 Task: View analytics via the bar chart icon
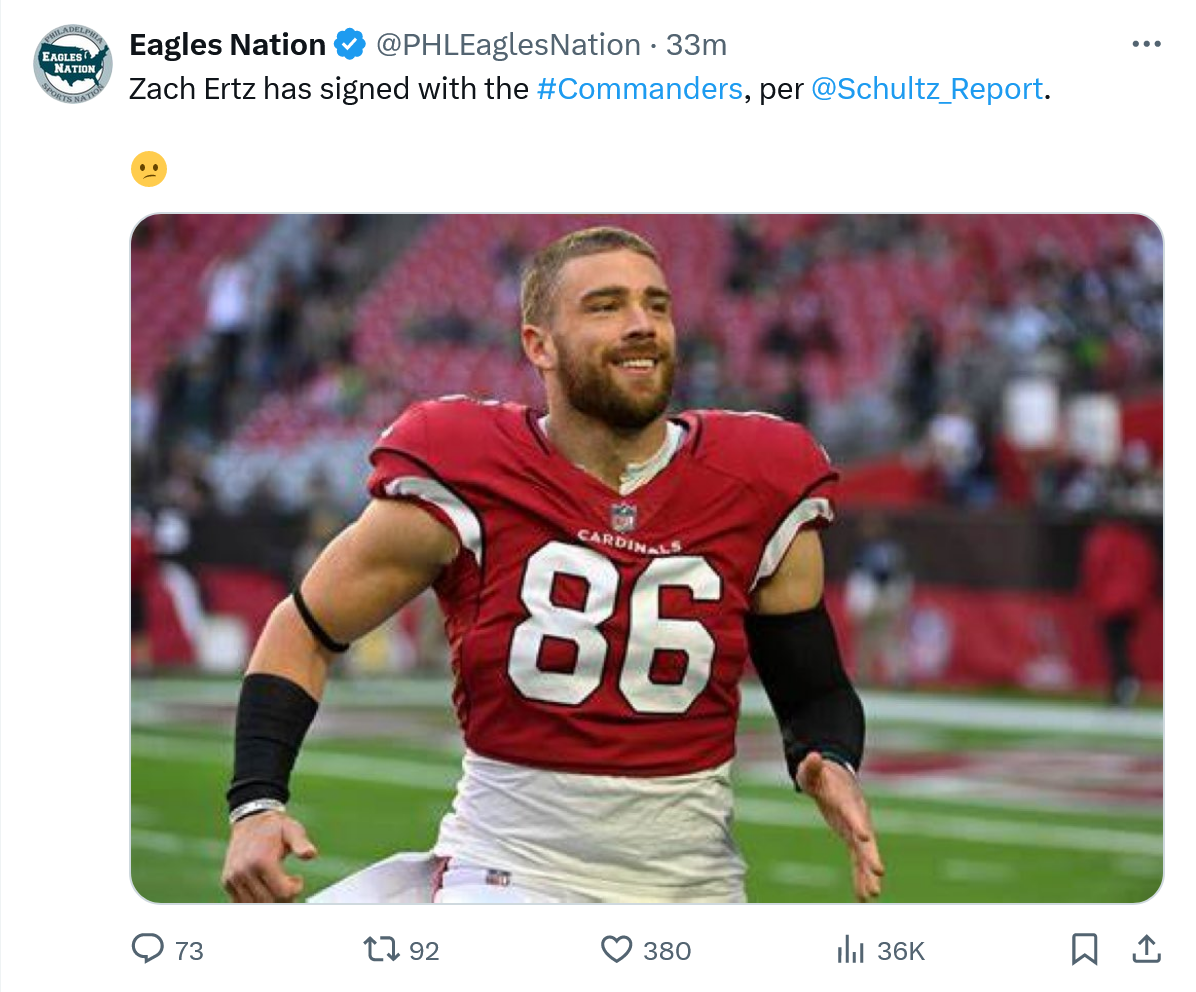(850, 949)
